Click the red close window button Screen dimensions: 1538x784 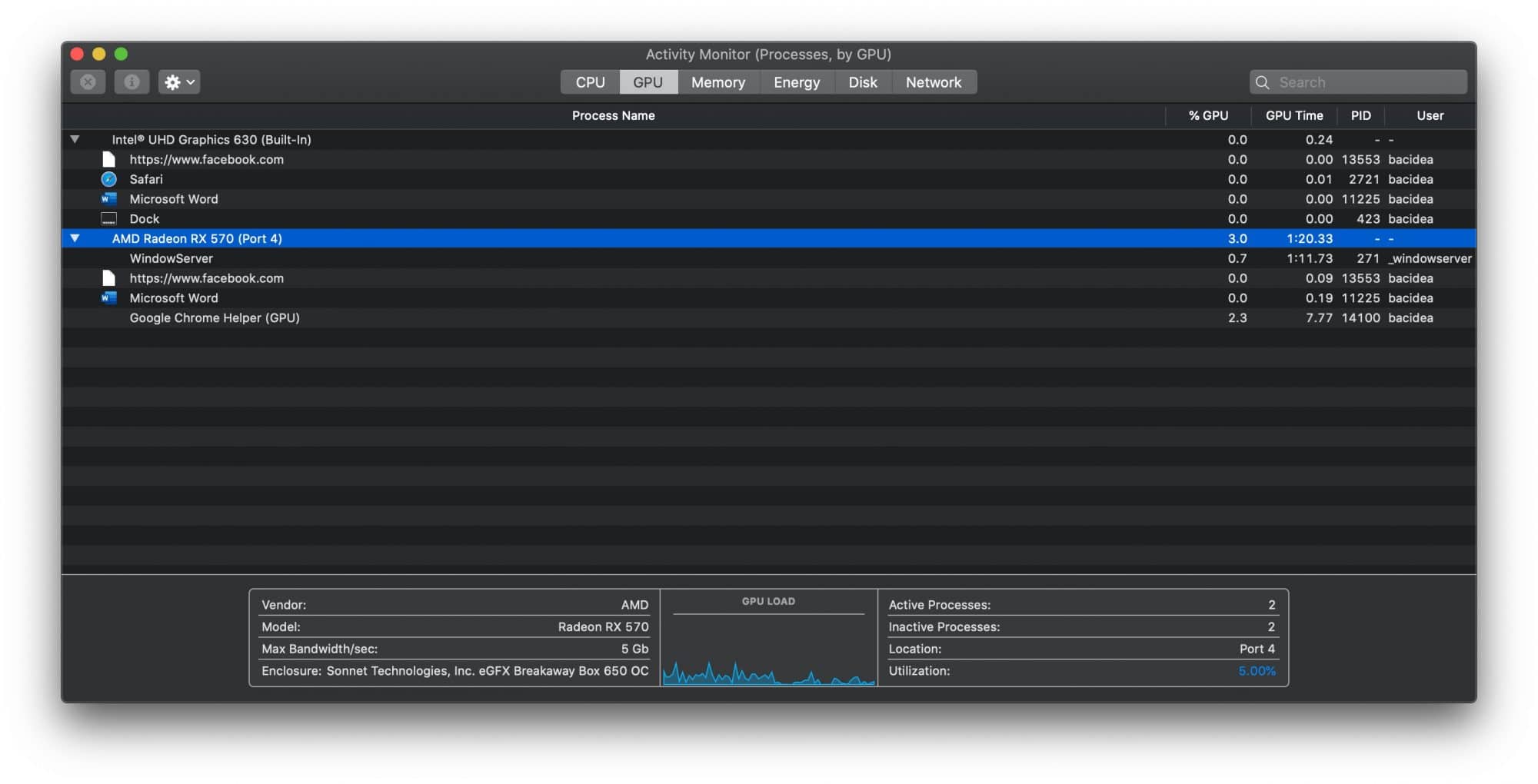pyautogui.click(x=77, y=54)
